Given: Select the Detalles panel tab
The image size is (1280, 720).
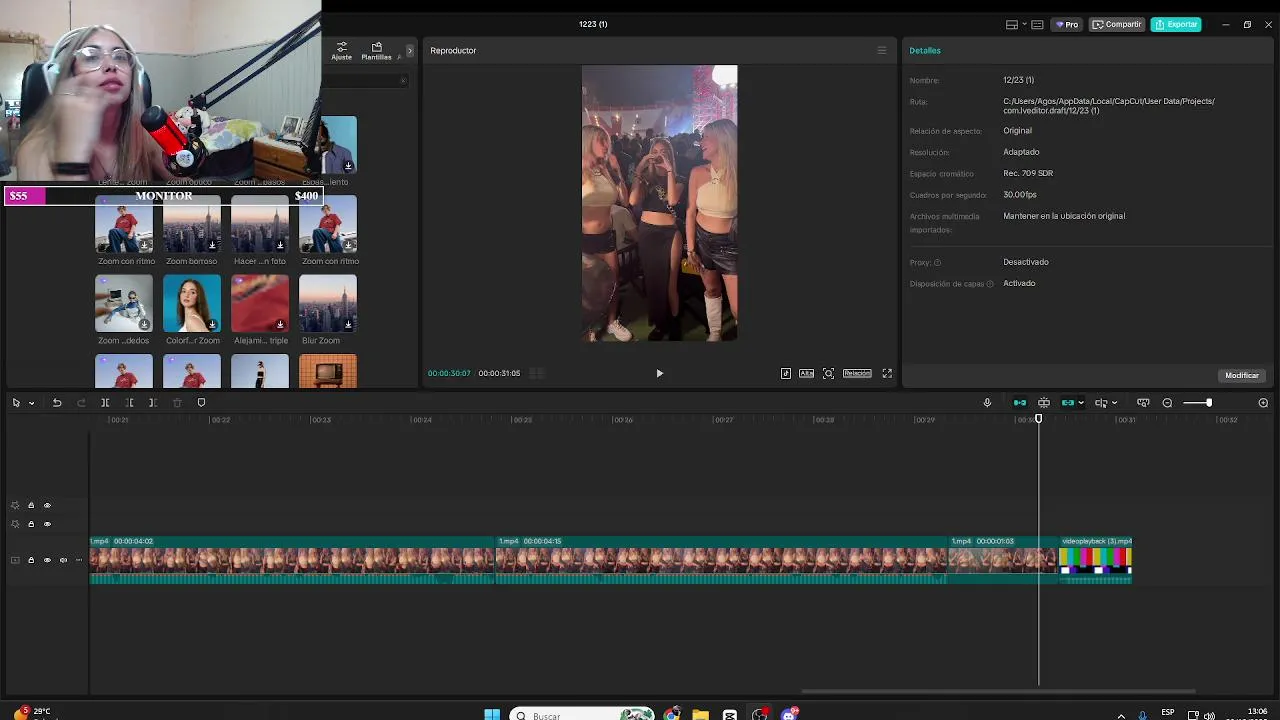Looking at the screenshot, I should pyautogui.click(x=925, y=50).
